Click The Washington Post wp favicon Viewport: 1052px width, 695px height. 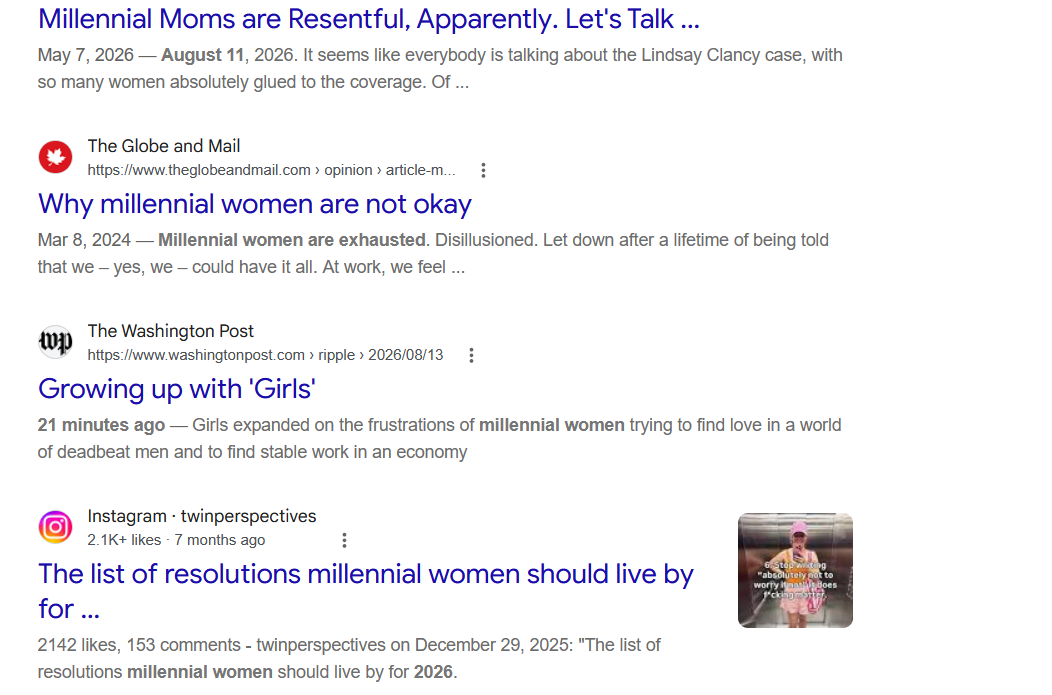point(56,342)
